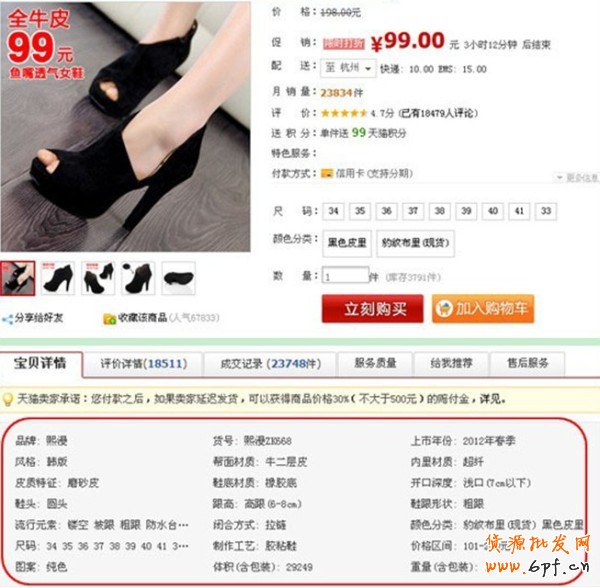
Task: Click the shopping cart icon on orange button
Action: pyautogui.click(x=444, y=309)
